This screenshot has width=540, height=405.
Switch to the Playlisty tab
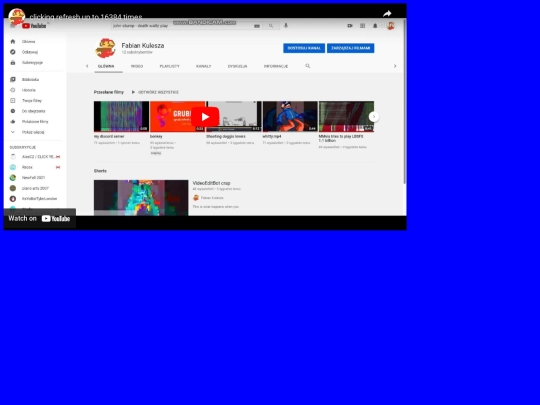pos(169,66)
